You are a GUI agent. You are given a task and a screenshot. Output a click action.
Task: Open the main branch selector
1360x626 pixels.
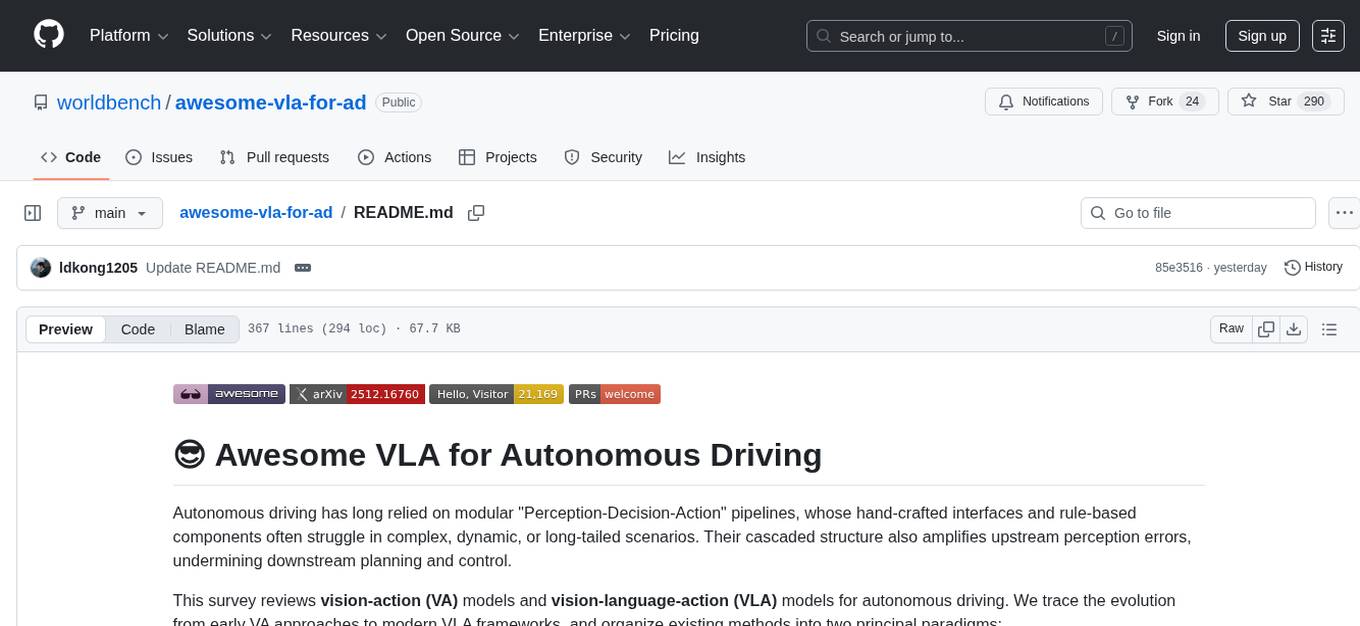click(x=110, y=212)
